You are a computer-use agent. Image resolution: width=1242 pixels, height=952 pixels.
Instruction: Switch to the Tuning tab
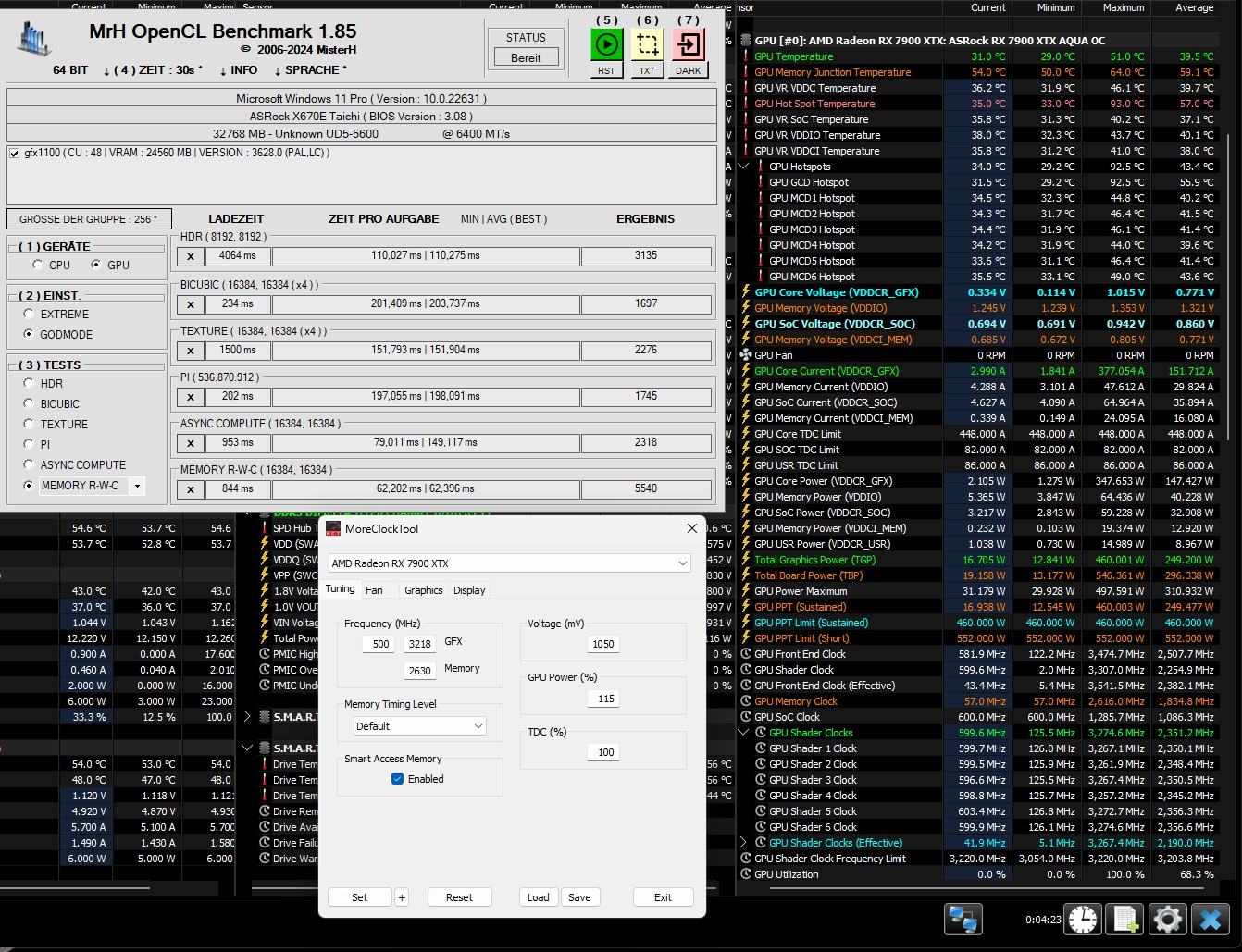(340, 589)
